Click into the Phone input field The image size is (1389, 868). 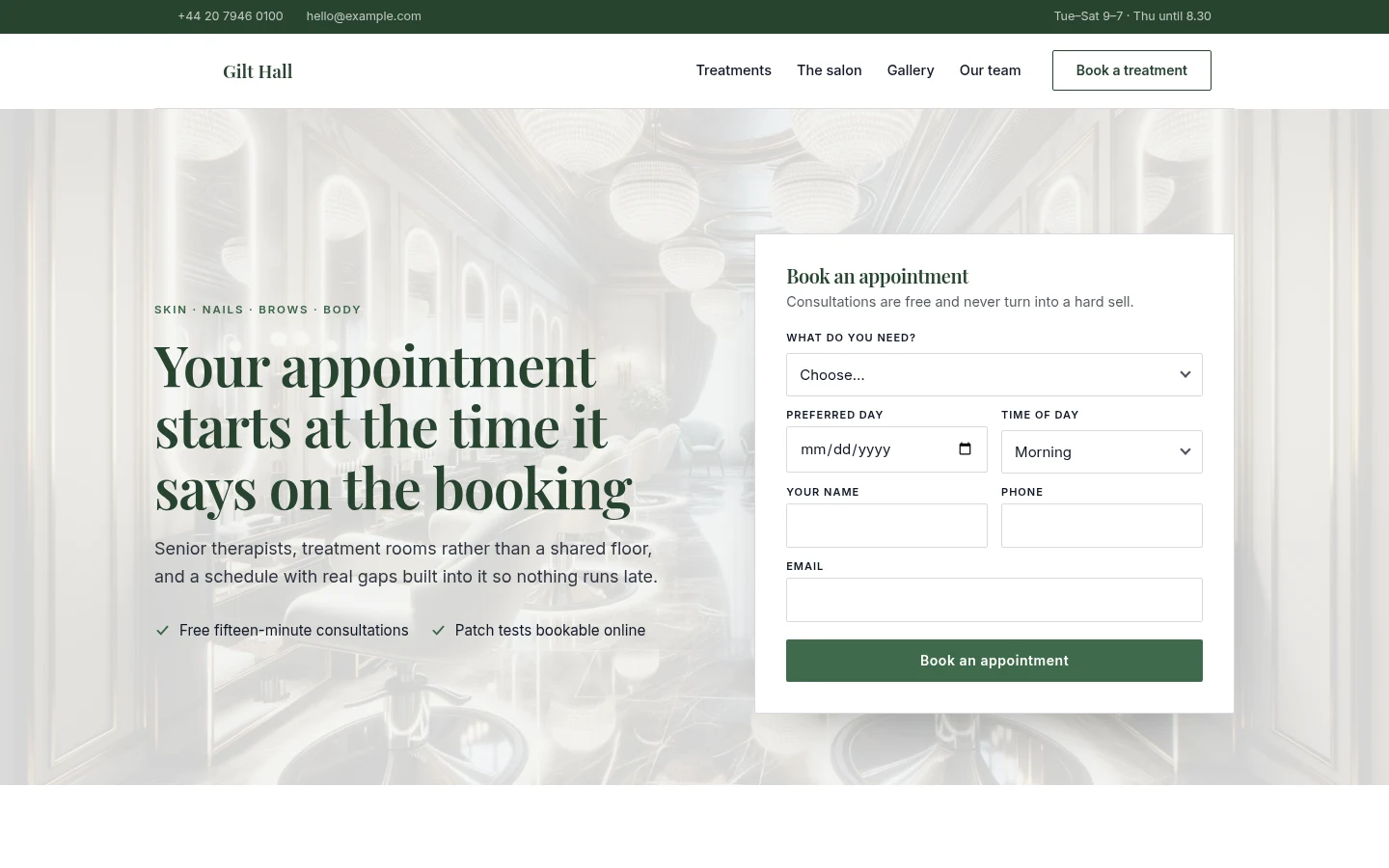tap(1102, 526)
